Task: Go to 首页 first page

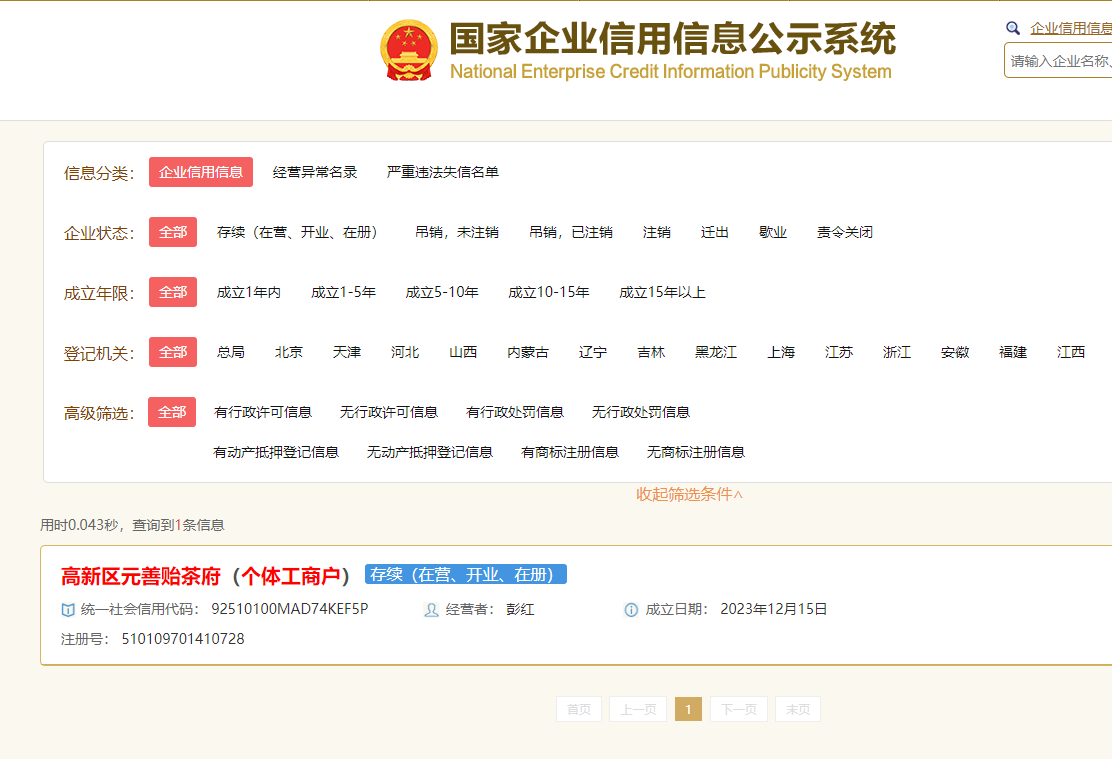Action: (x=579, y=709)
